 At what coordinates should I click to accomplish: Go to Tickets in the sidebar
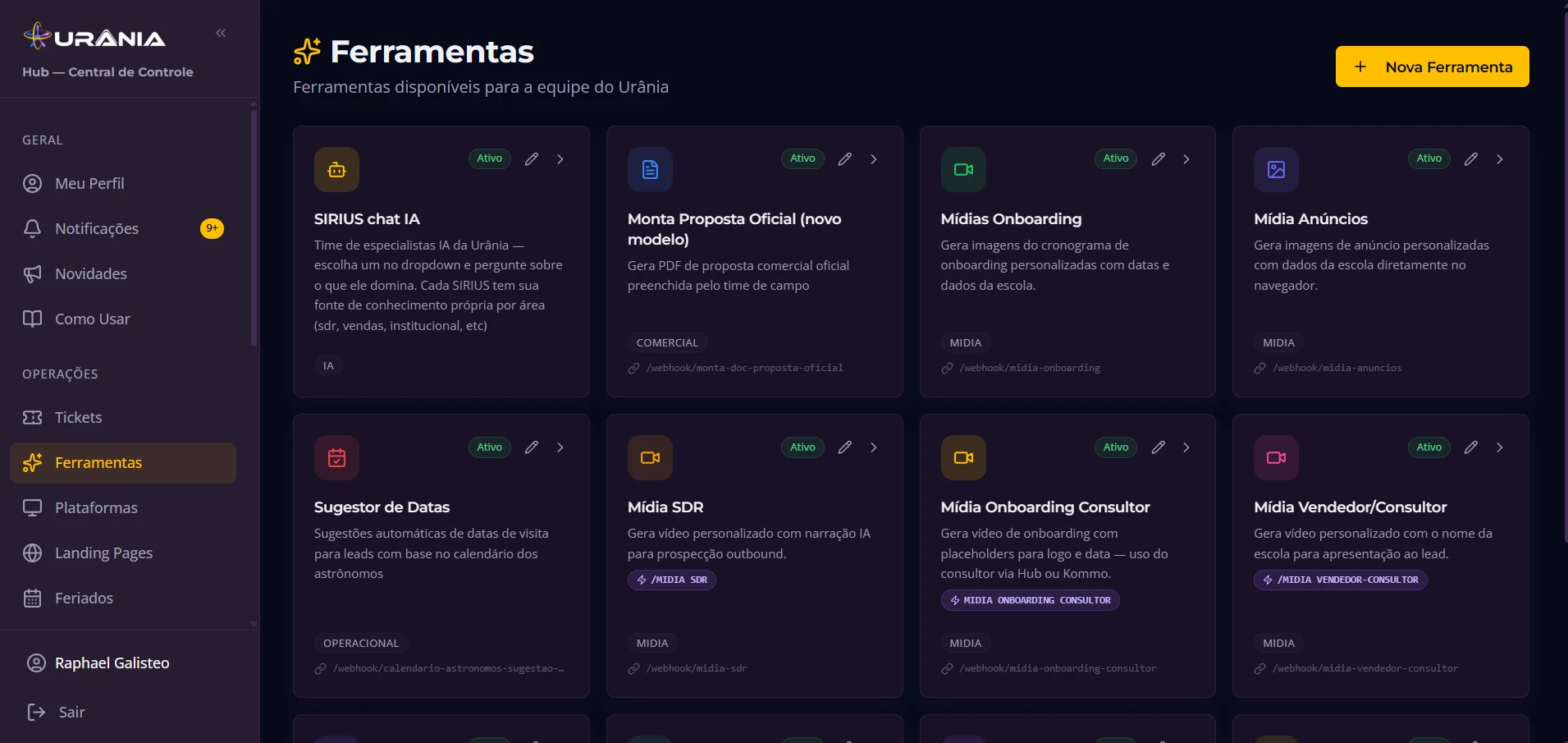tap(123, 417)
